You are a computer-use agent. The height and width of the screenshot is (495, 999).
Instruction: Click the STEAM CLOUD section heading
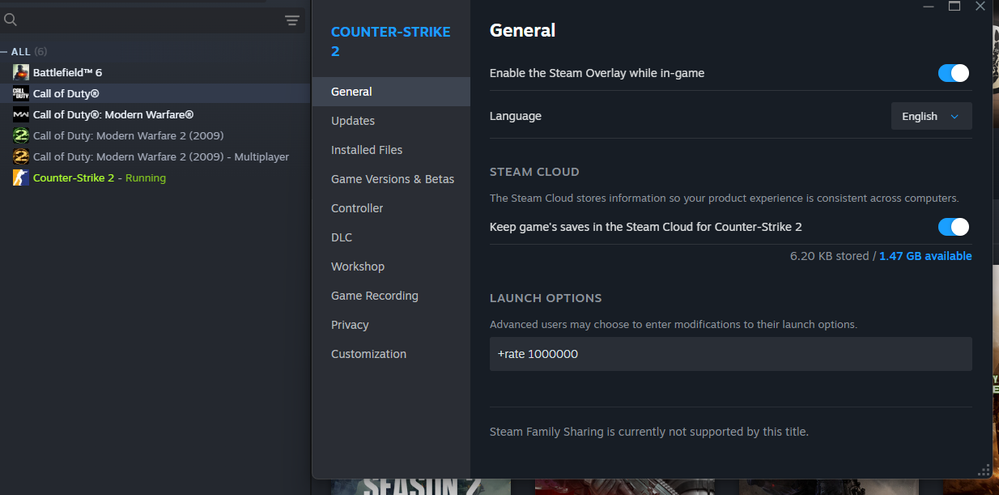point(535,172)
